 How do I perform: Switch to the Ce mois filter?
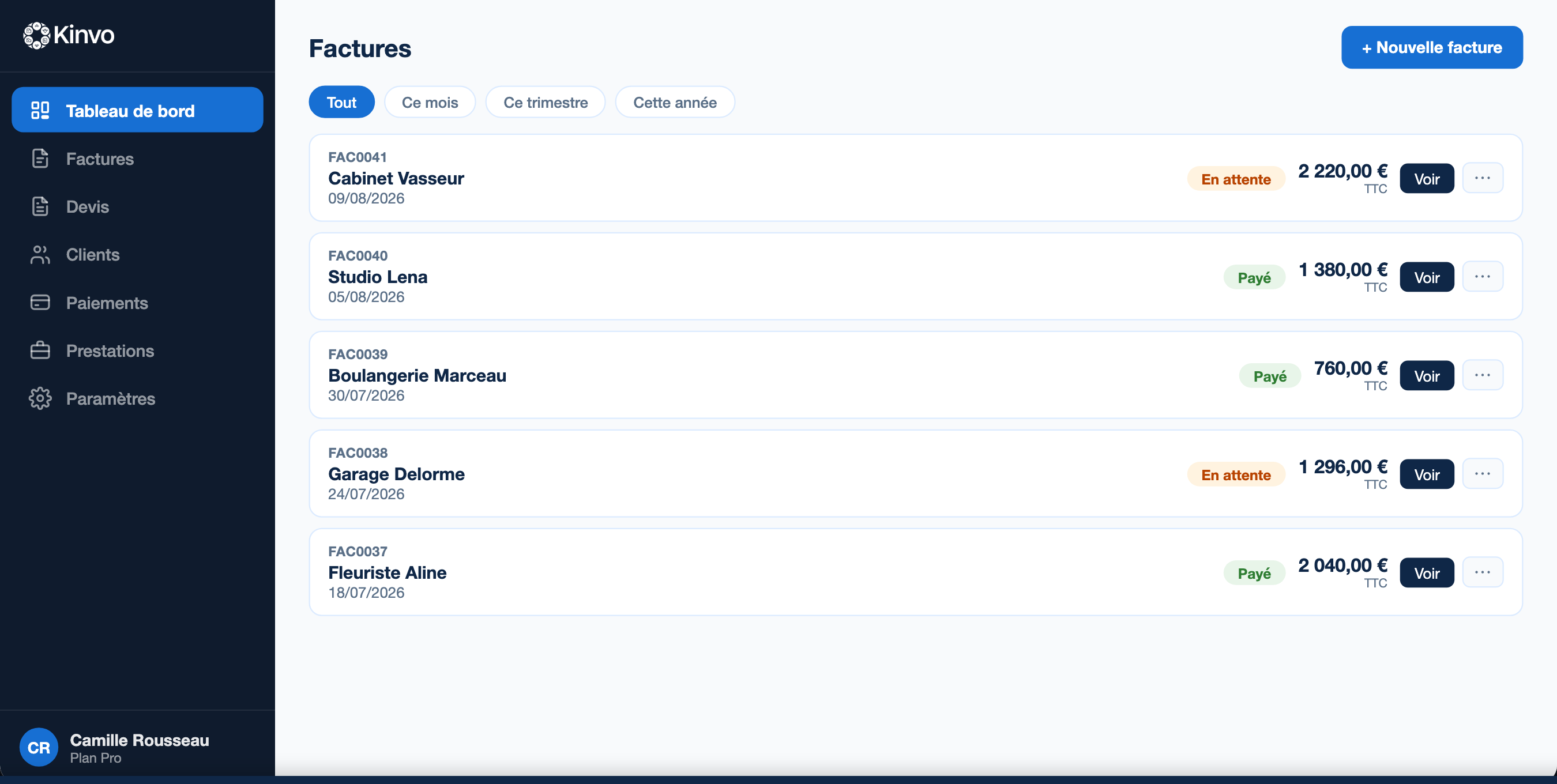430,102
